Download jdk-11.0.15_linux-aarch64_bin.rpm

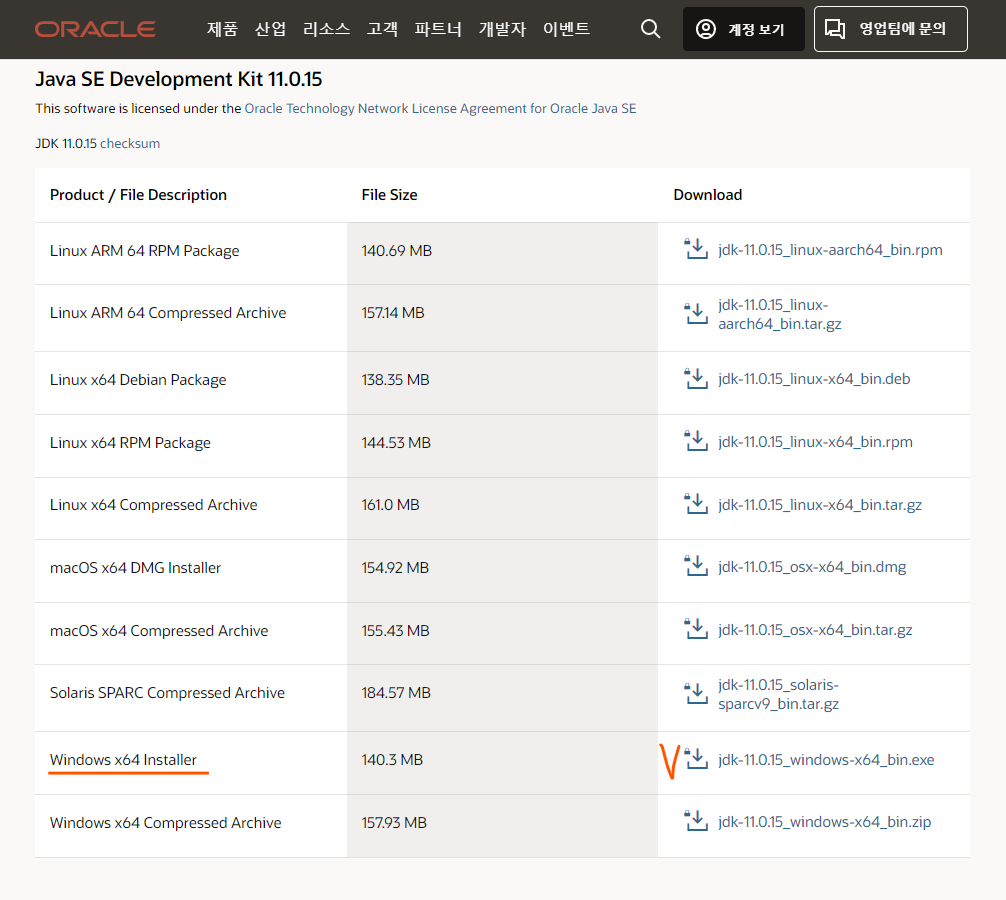click(830, 250)
